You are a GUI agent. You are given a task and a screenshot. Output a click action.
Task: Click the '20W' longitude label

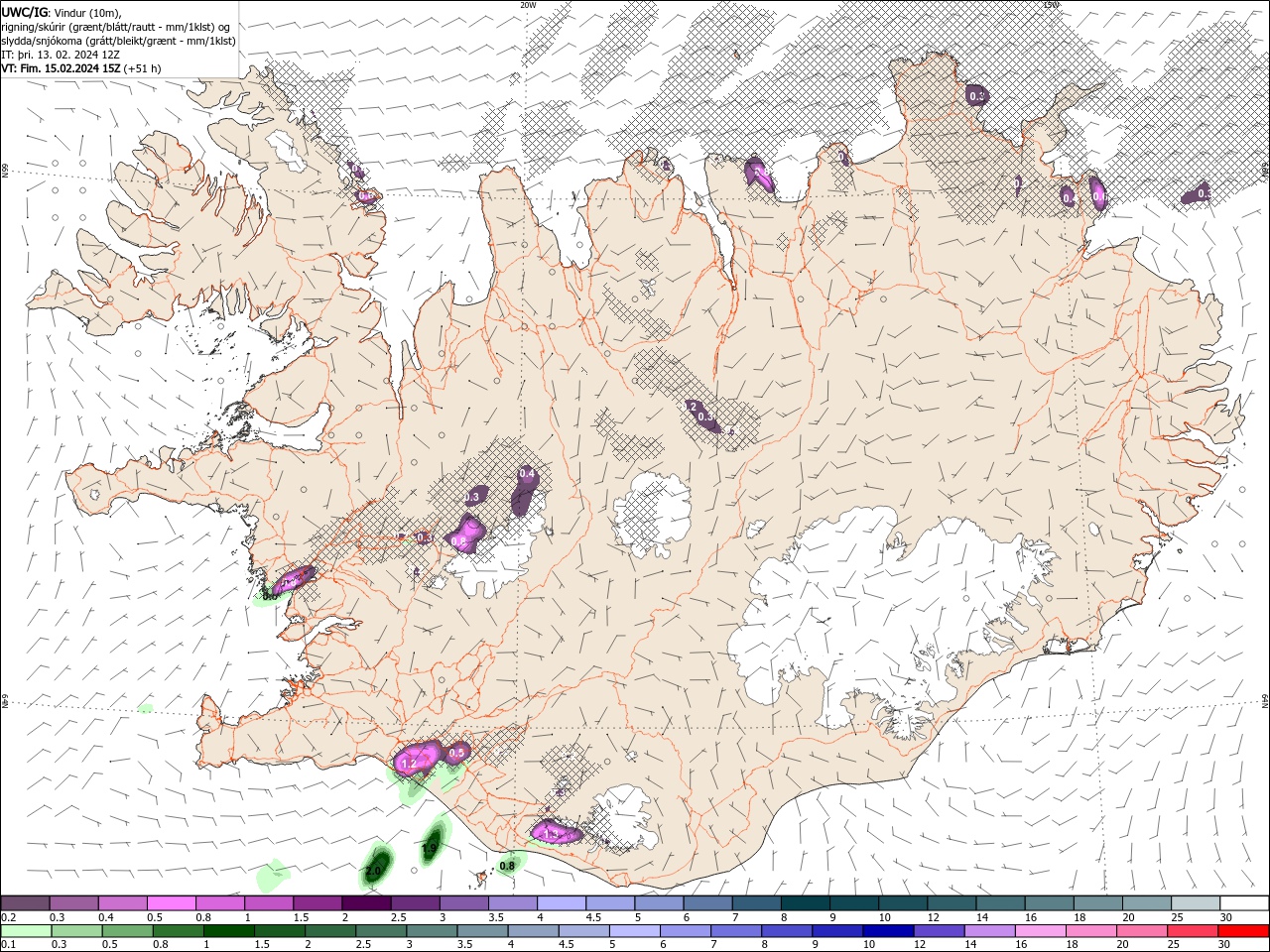pyautogui.click(x=528, y=5)
